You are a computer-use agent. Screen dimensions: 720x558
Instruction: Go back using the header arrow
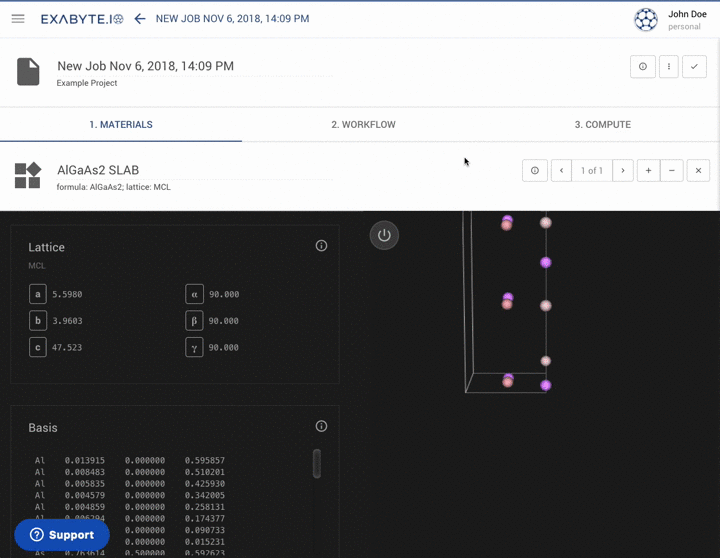(140, 19)
